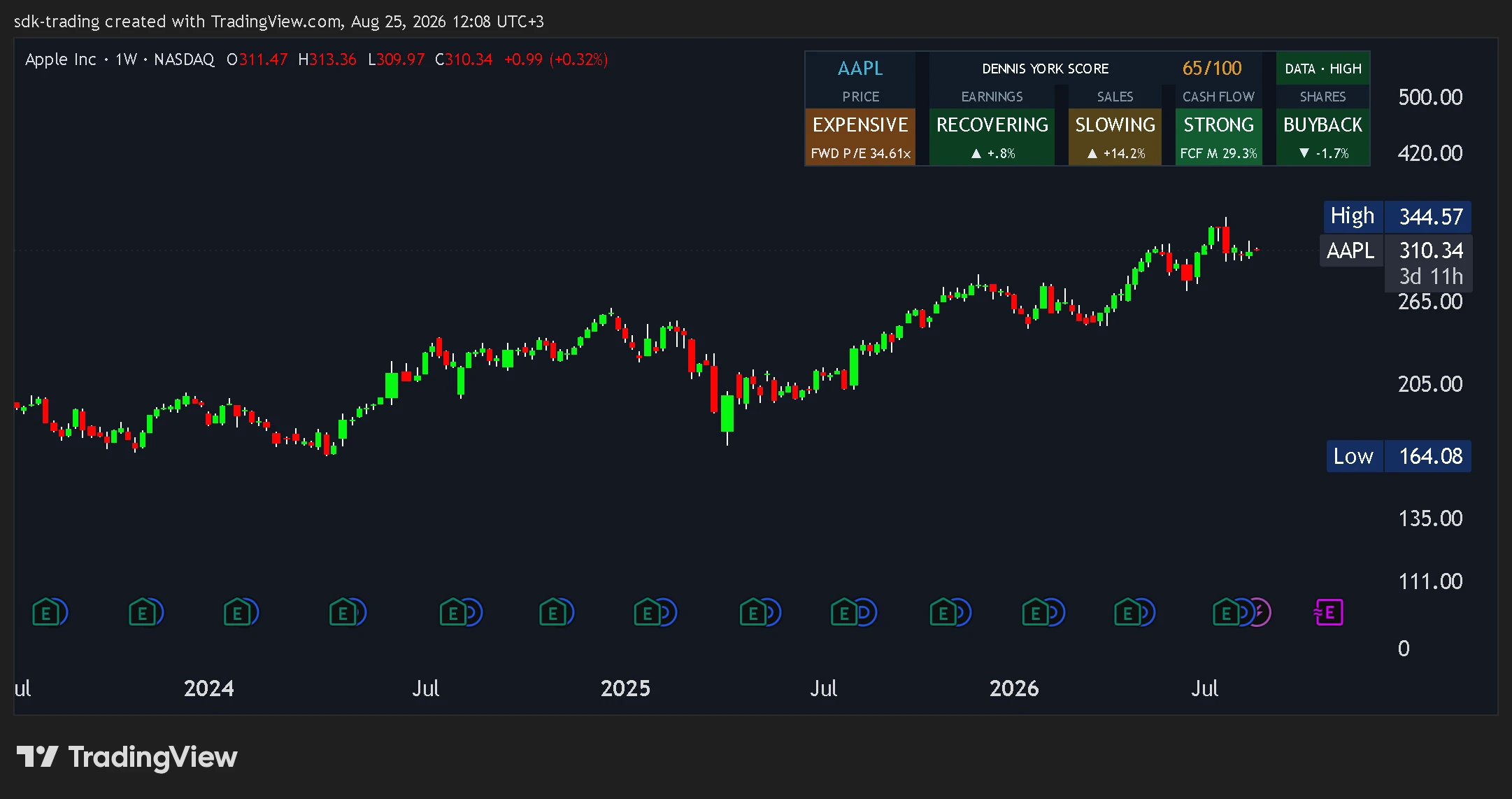This screenshot has height=799, width=1512.
Task: Click the CASH FLOW column header
Action: pos(1218,97)
